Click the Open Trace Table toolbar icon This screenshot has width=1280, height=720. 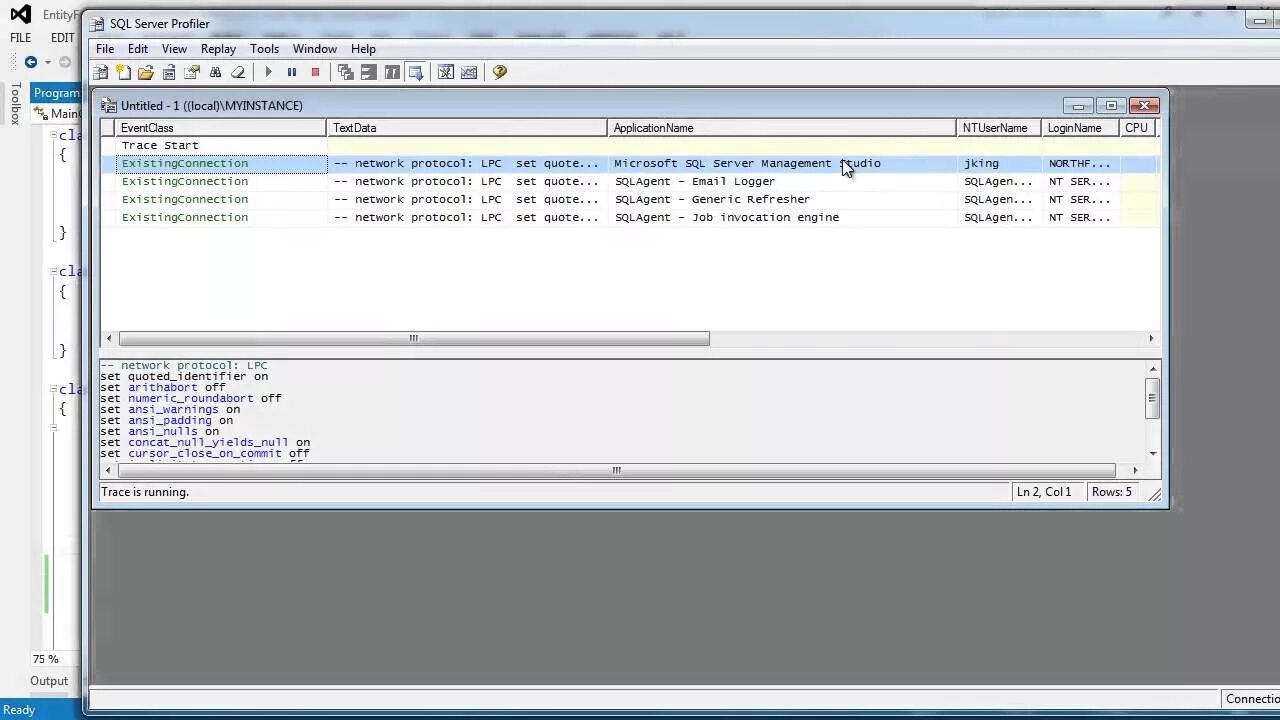click(x=169, y=72)
